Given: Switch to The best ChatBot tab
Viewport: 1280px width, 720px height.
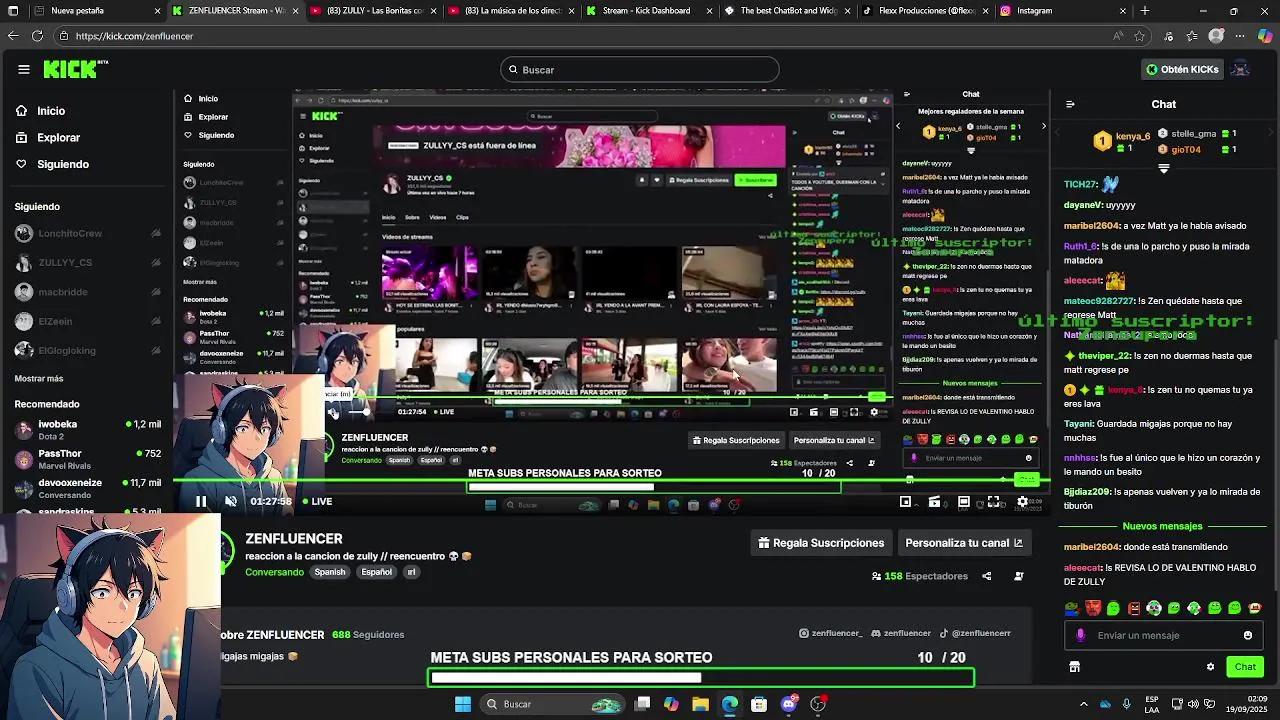Looking at the screenshot, I should (x=785, y=11).
